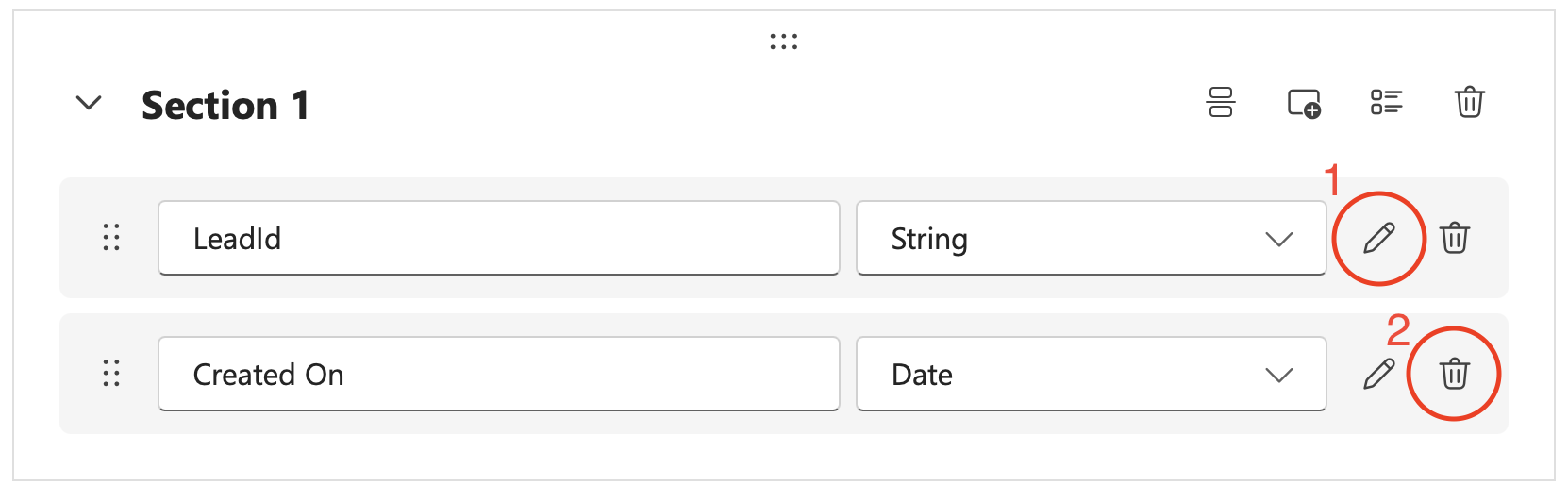
Task: Click the down arrow in Date dropdown
Action: click(x=1278, y=376)
